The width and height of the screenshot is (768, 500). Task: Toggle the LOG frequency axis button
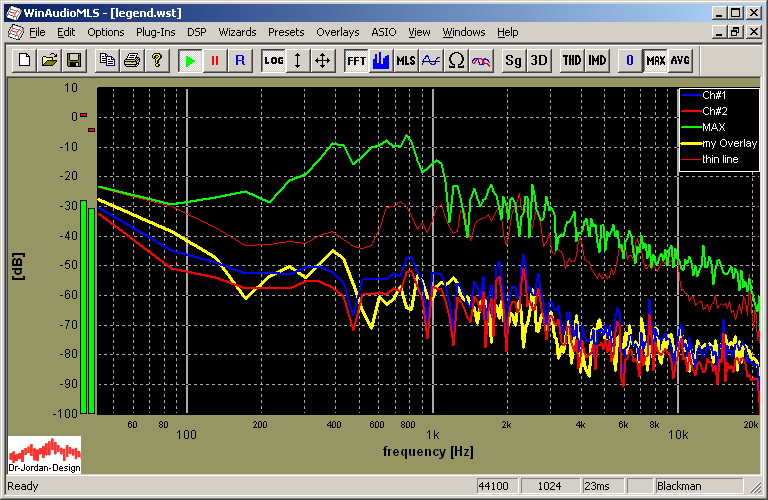pyautogui.click(x=273, y=60)
